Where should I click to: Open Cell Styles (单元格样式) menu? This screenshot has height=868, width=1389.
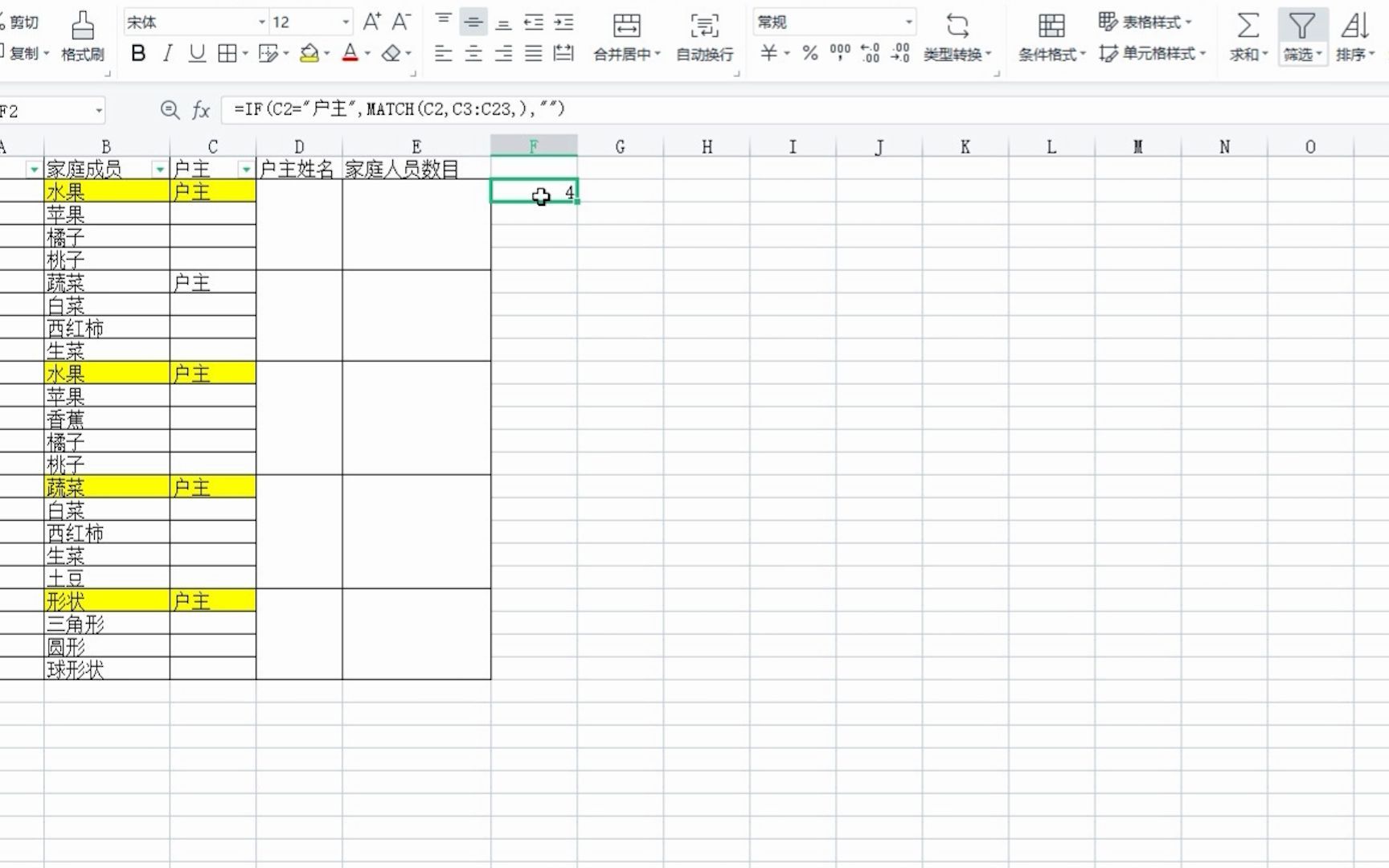(x=1153, y=54)
